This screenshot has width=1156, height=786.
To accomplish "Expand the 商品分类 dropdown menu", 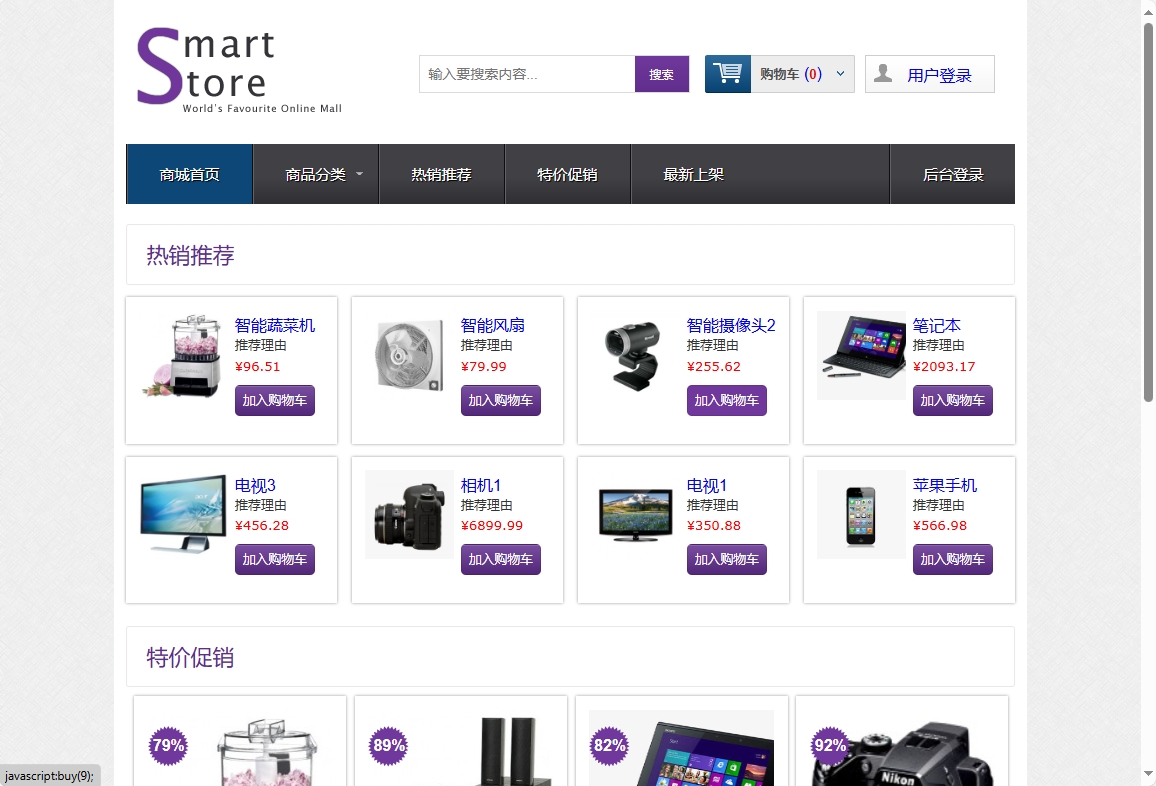I will click(316, 173).
